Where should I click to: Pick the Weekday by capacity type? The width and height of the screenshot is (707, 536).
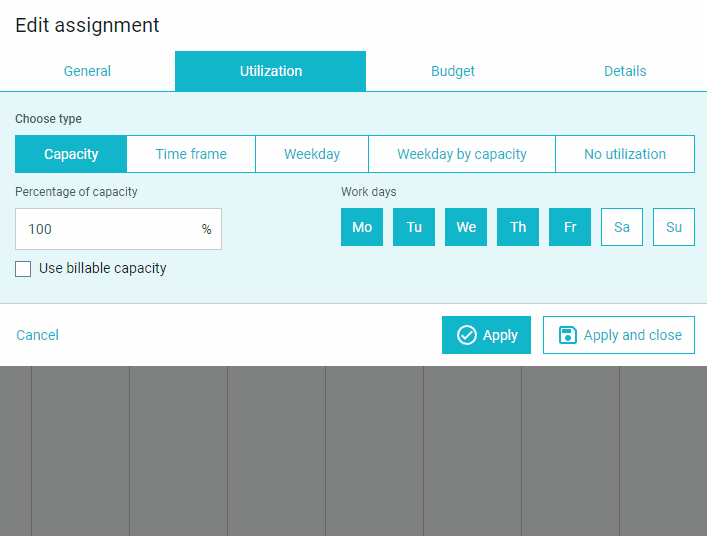[x=462, y=154]
